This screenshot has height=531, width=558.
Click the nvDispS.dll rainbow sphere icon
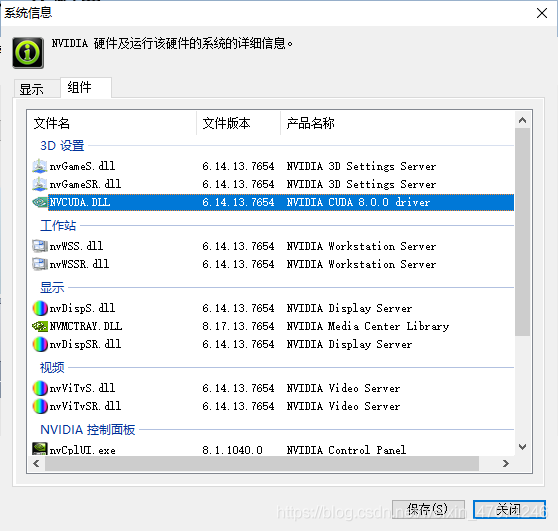pos(40,308)
